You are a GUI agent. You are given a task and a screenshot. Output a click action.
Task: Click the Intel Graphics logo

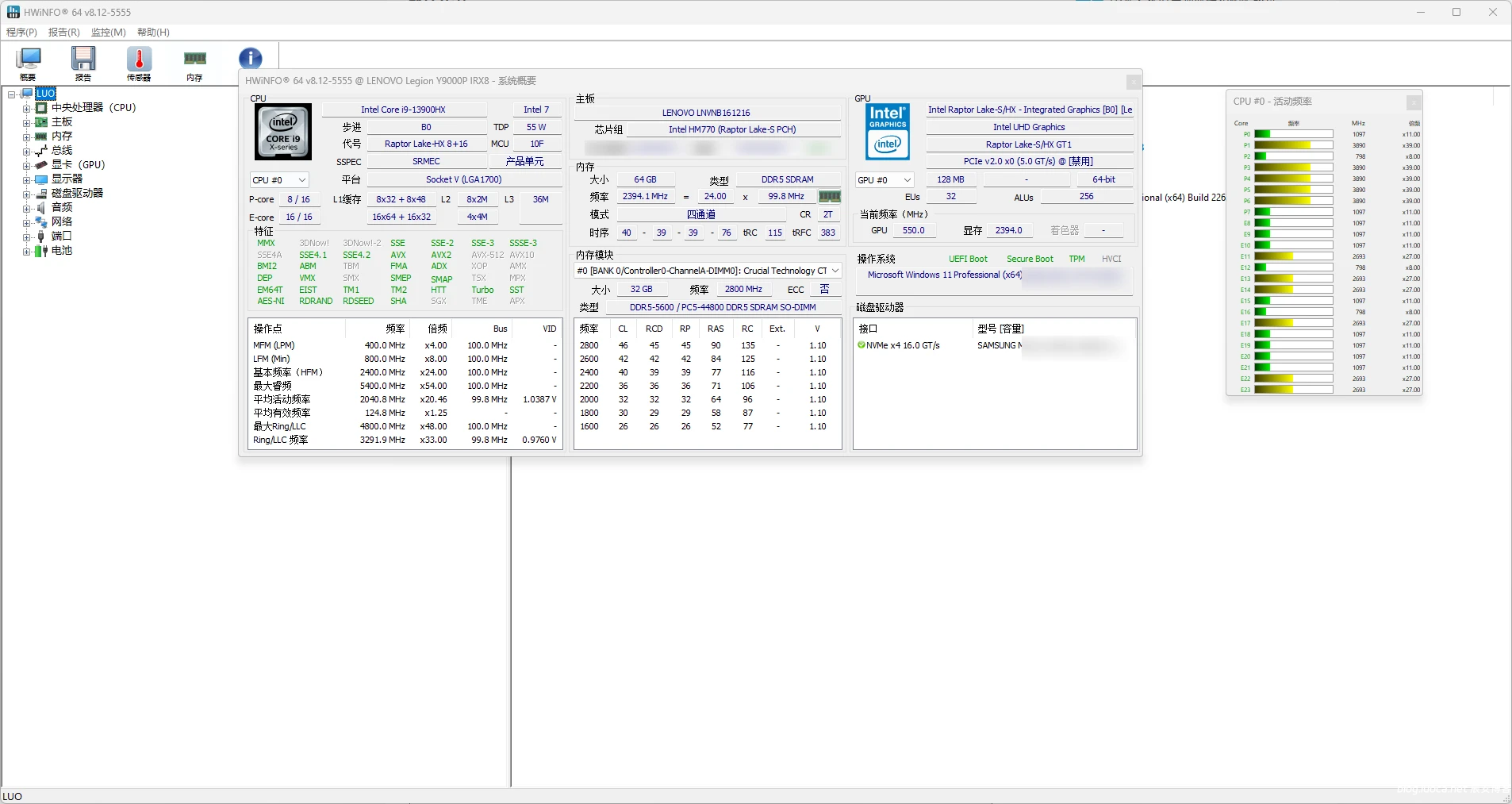(888, 132)
